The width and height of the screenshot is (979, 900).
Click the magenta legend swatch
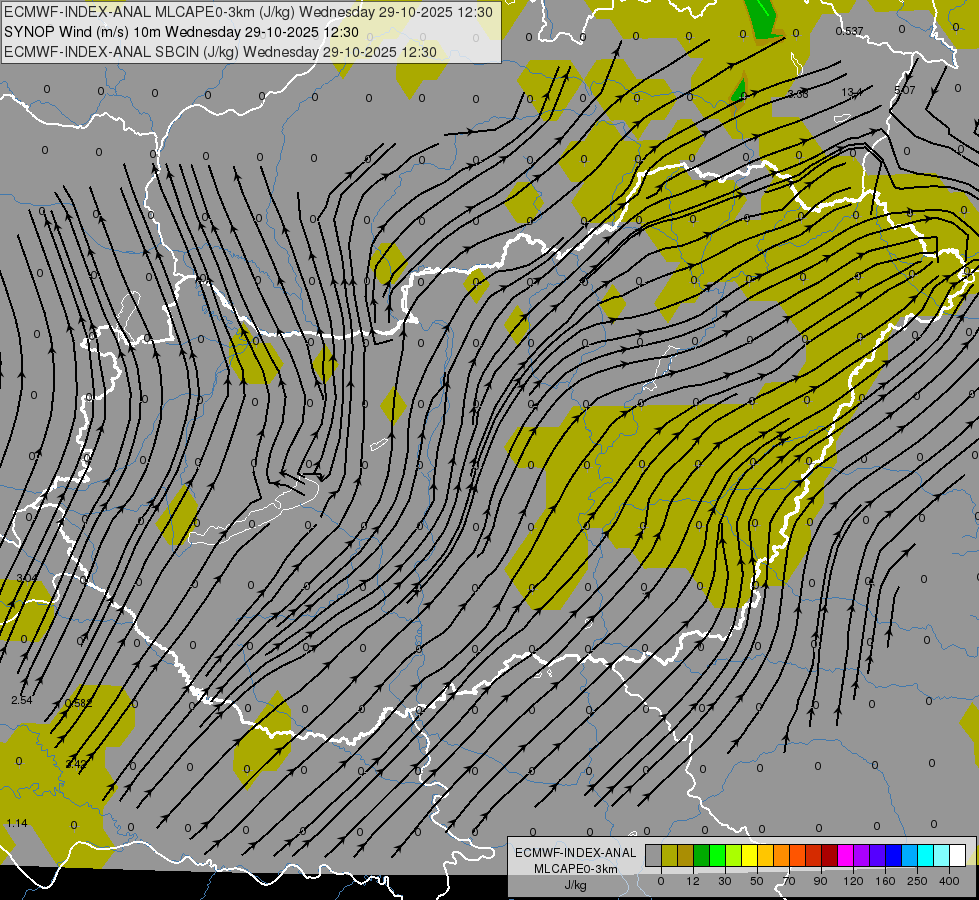846,855
